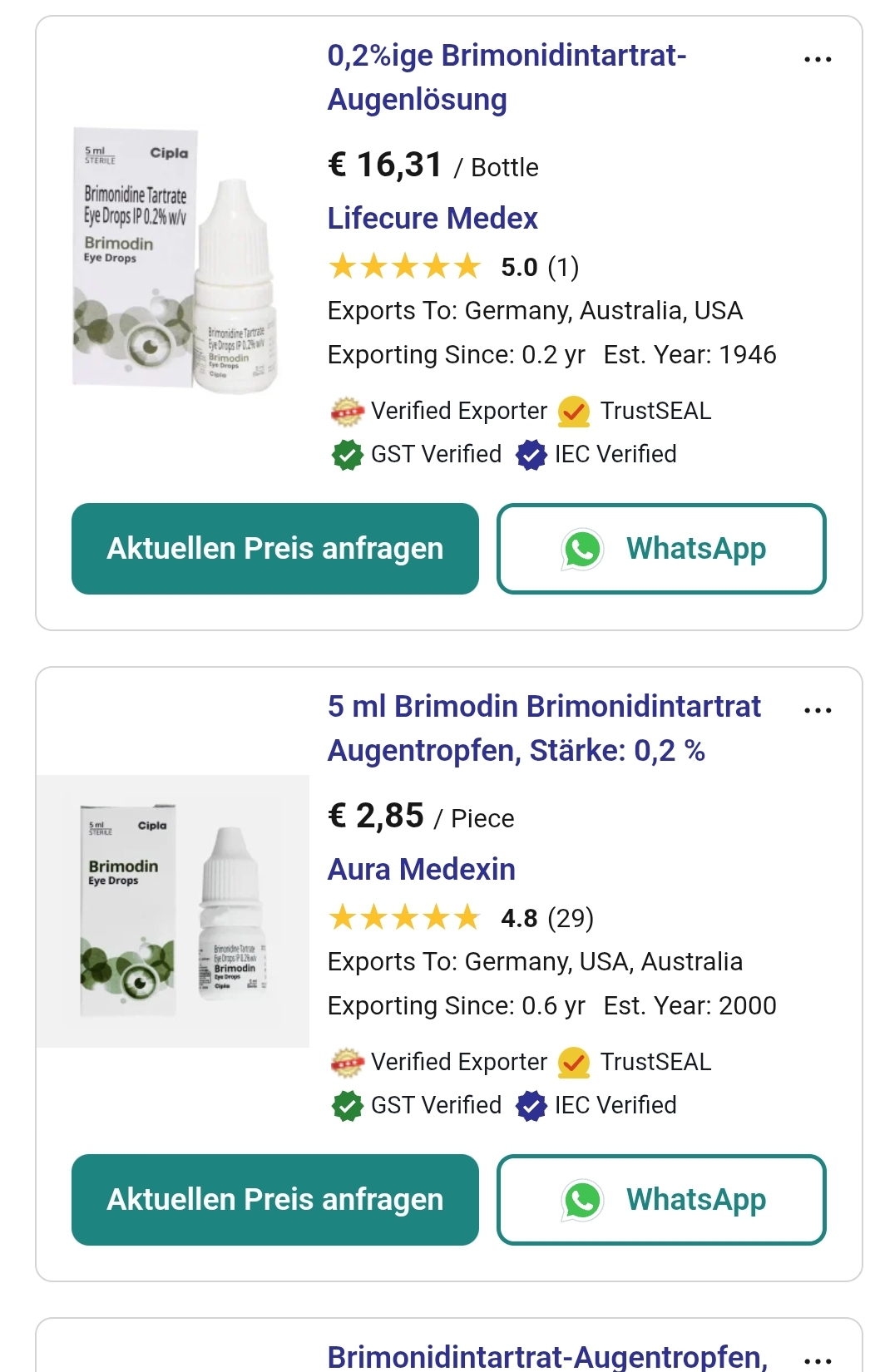Image resolution: width=870 pixels, height=1372 pixels.
Task: Click Verified Exporter badge icon for Lifecure Medex
Action: click(347, 411)
